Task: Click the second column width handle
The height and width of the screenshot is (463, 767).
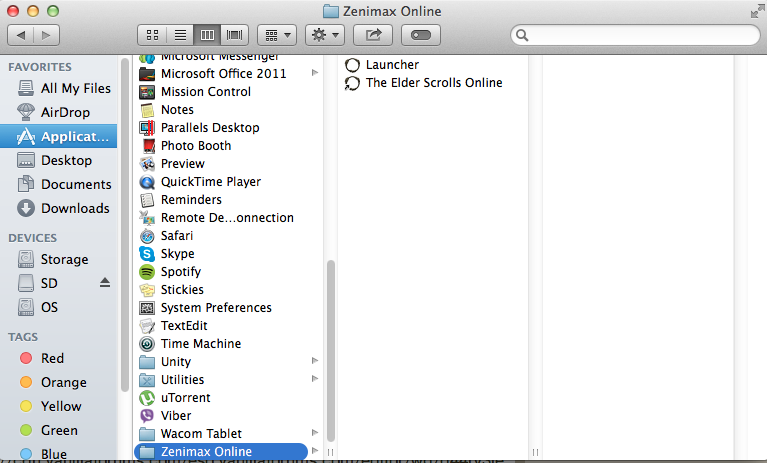Action: (536, 453)
